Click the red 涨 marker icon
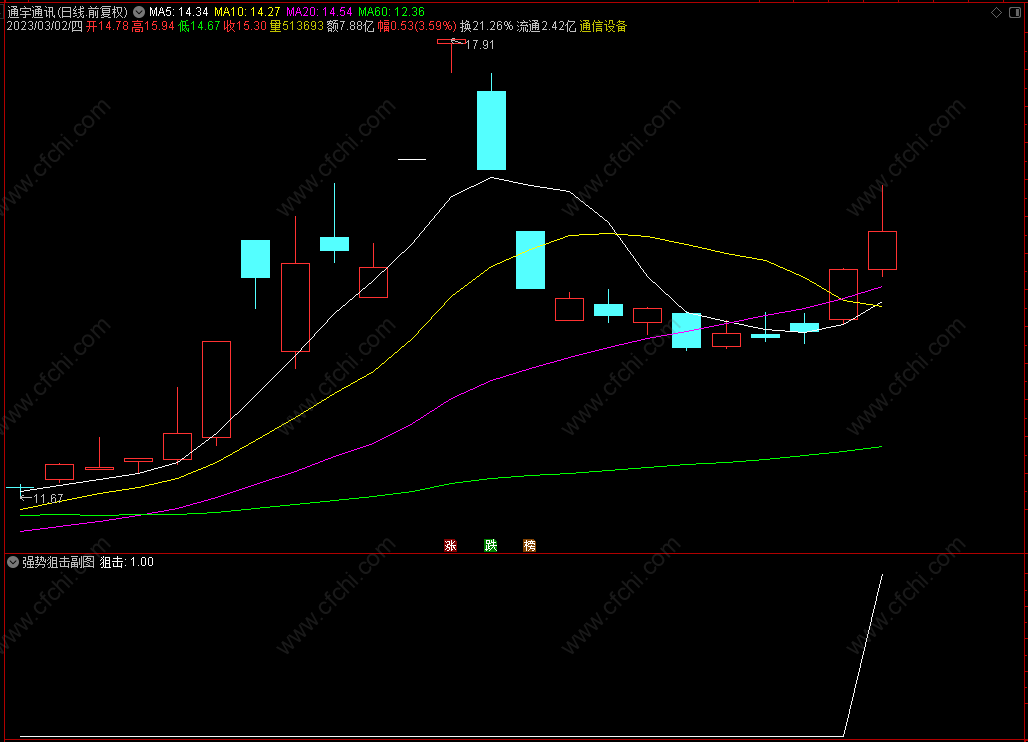Screen dimensions: 1028x742 tap(450, 545)
